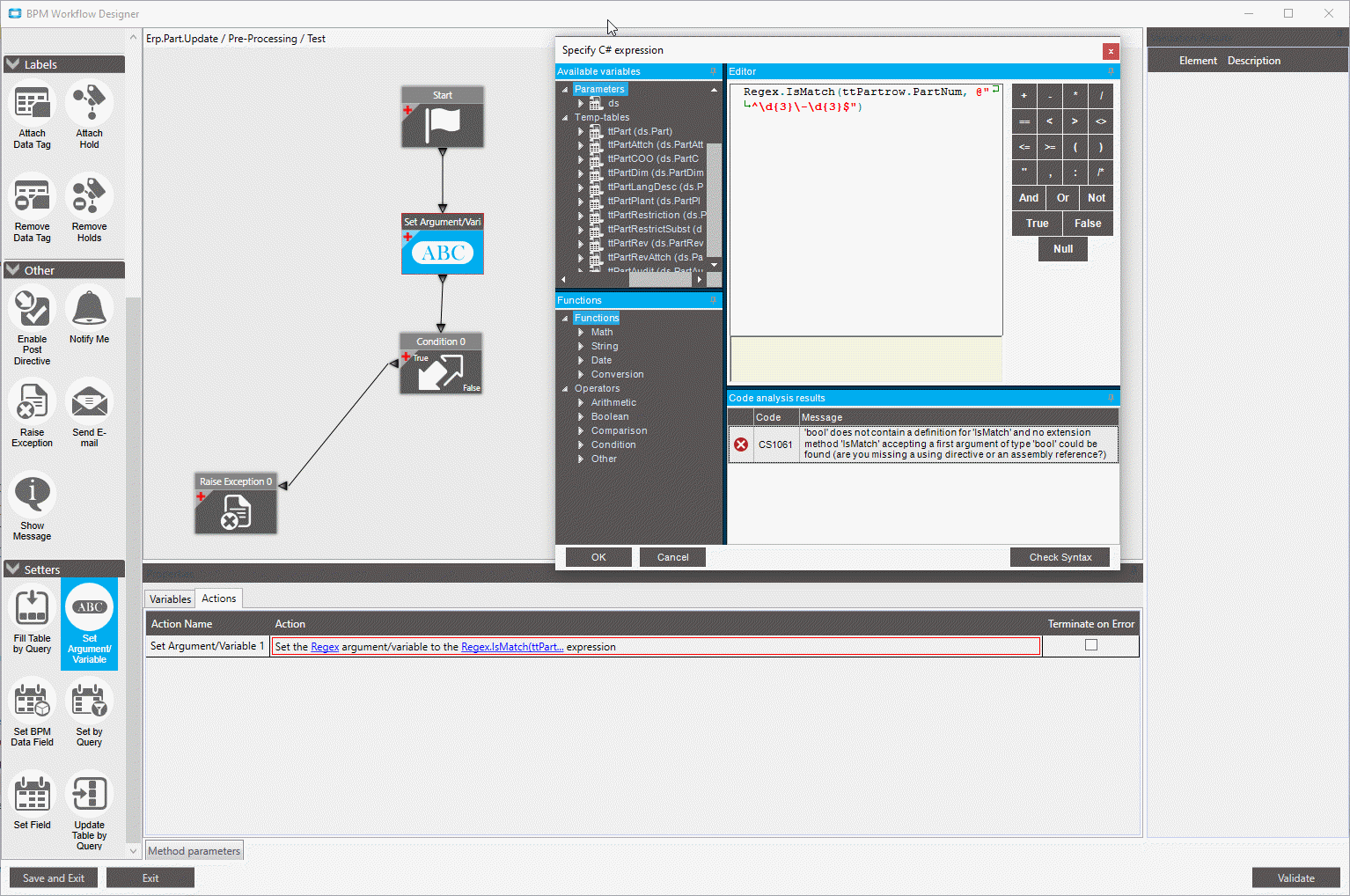Close the Specify C# expression dialog
Image resolution: width=1350 pixels, height=896 pixels.
click(1111, 51)
